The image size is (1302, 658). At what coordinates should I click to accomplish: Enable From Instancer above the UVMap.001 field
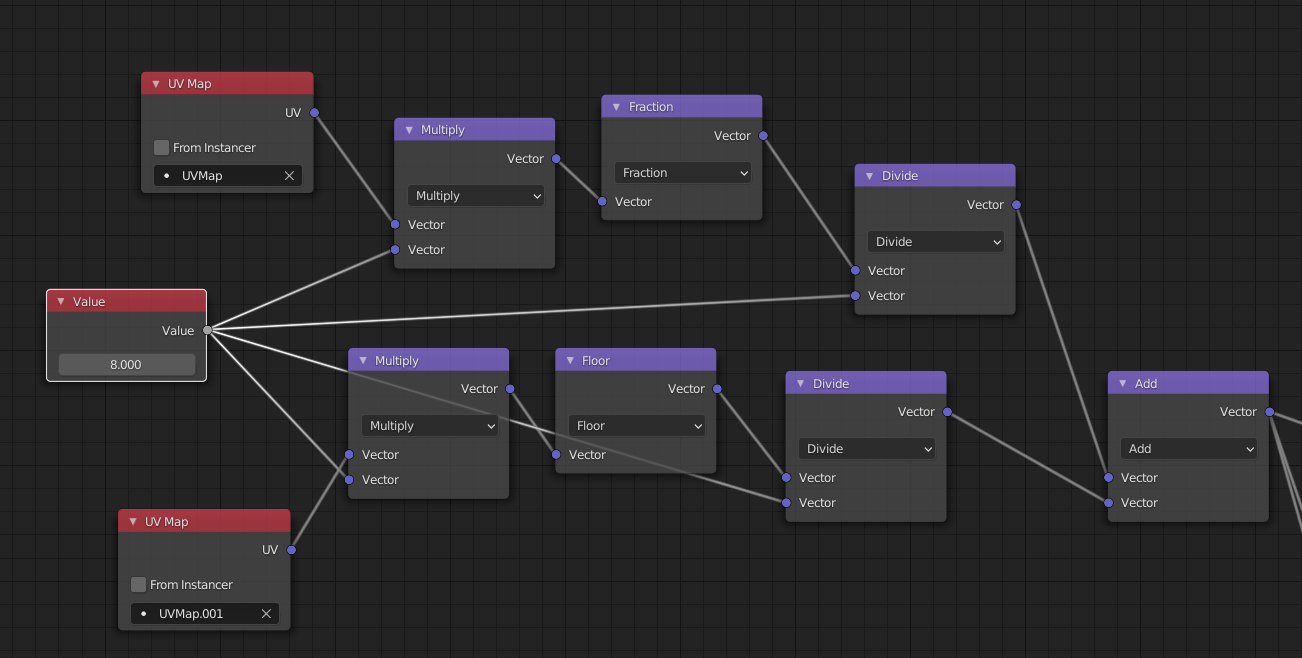[x=138, y=585]
